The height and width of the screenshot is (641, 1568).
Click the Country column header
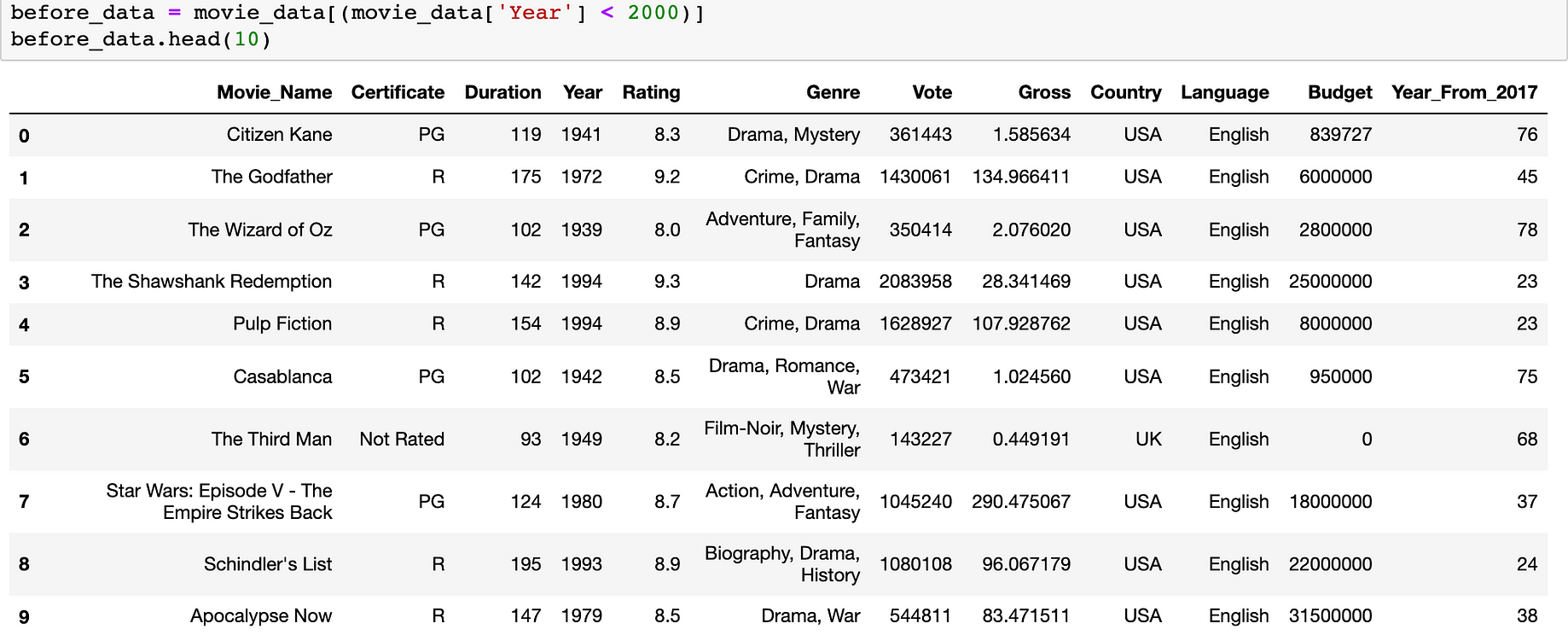(1125, 92)
